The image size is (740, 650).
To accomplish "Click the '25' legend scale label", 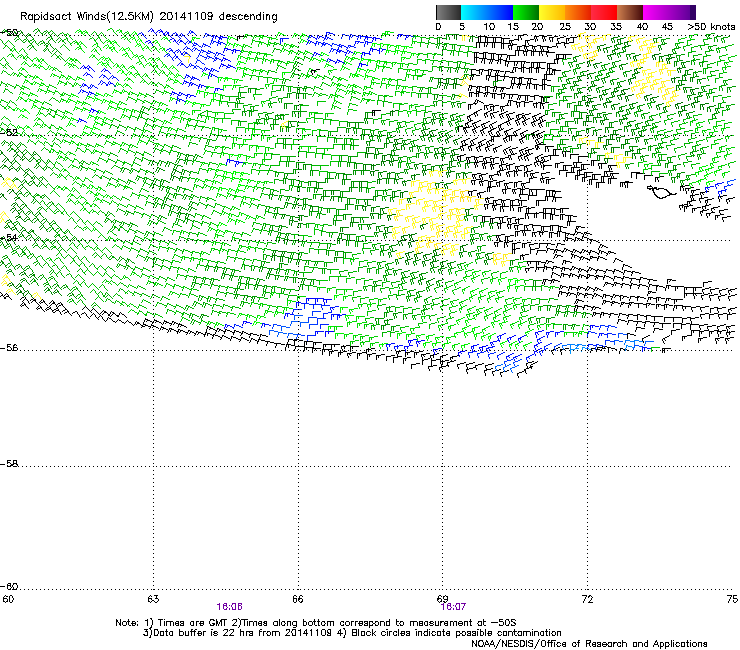I will (564, 27).
